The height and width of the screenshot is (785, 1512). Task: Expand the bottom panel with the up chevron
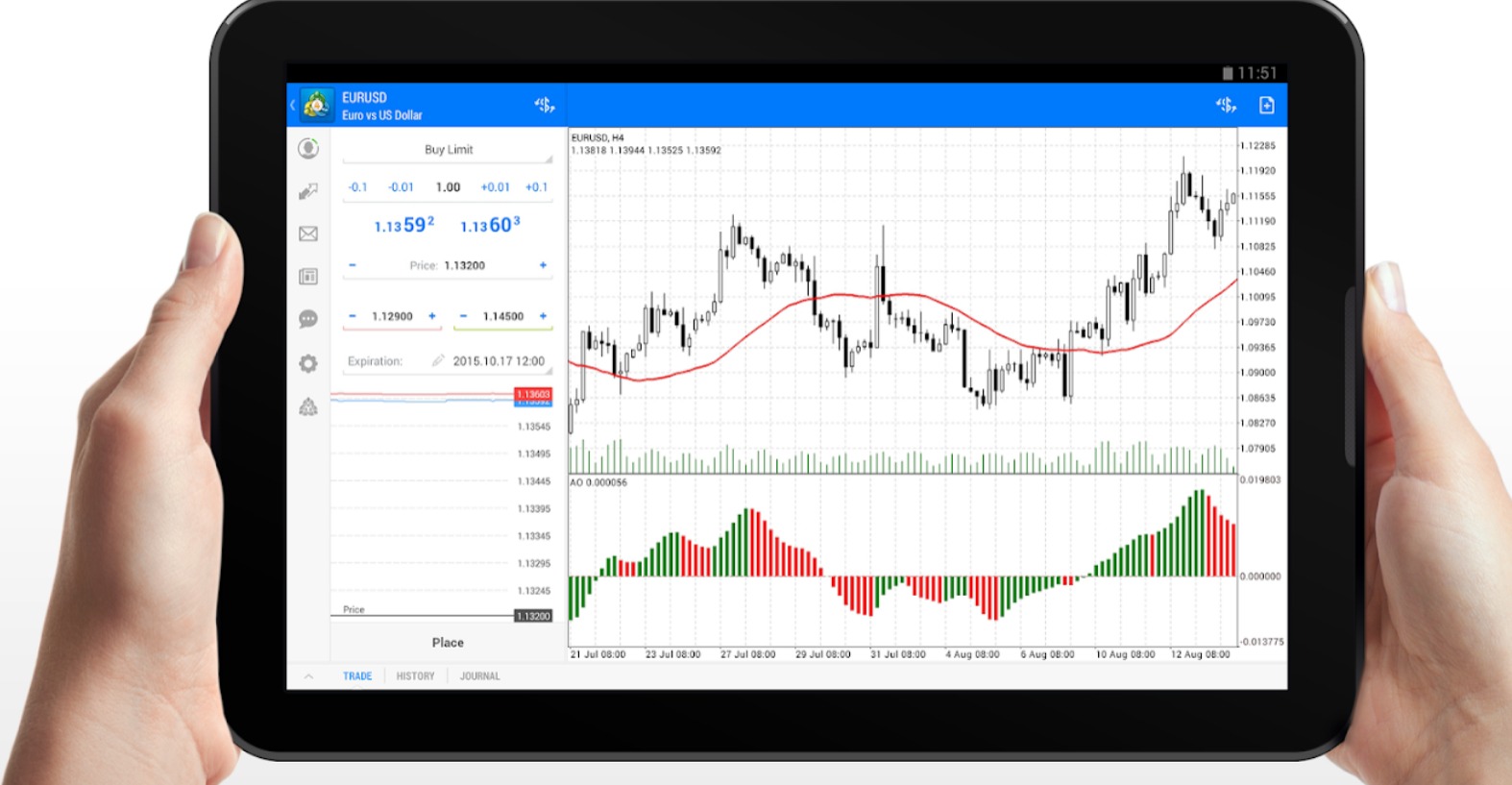click(308, 676)
